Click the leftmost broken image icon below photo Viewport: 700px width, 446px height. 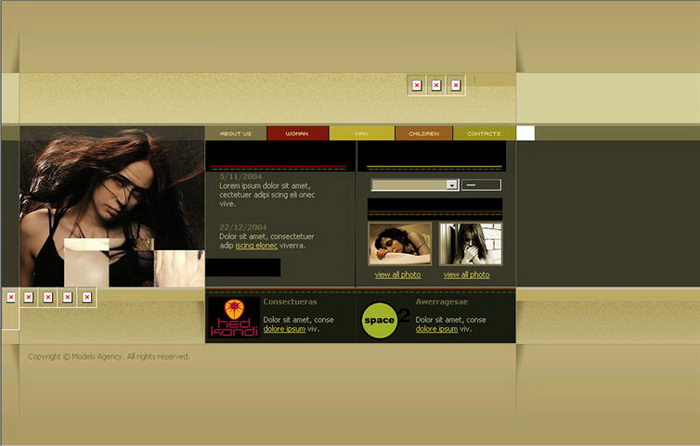coord(11,297)
